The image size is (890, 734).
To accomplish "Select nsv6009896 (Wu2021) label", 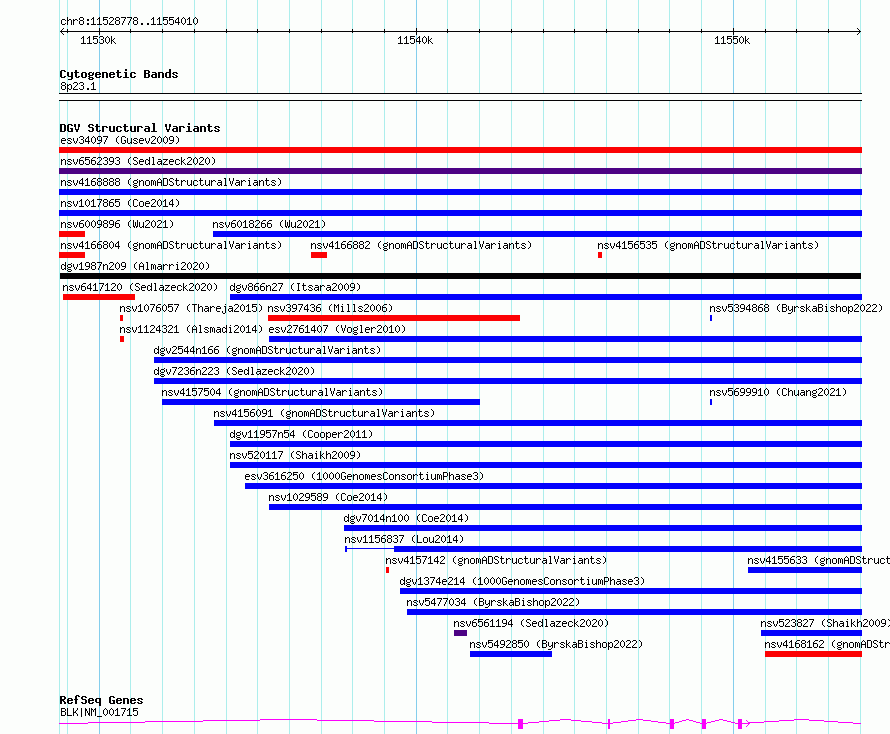I will 117,224.
